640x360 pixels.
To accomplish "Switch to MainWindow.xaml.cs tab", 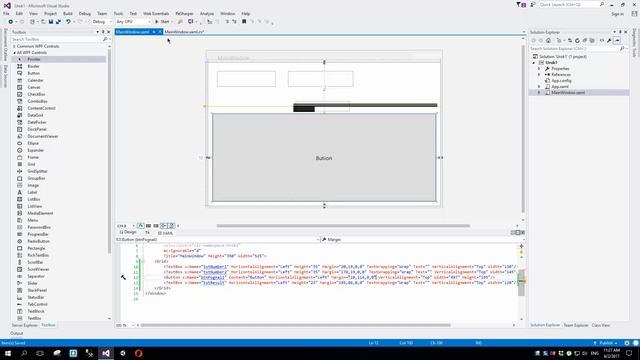I will point(184,31).
